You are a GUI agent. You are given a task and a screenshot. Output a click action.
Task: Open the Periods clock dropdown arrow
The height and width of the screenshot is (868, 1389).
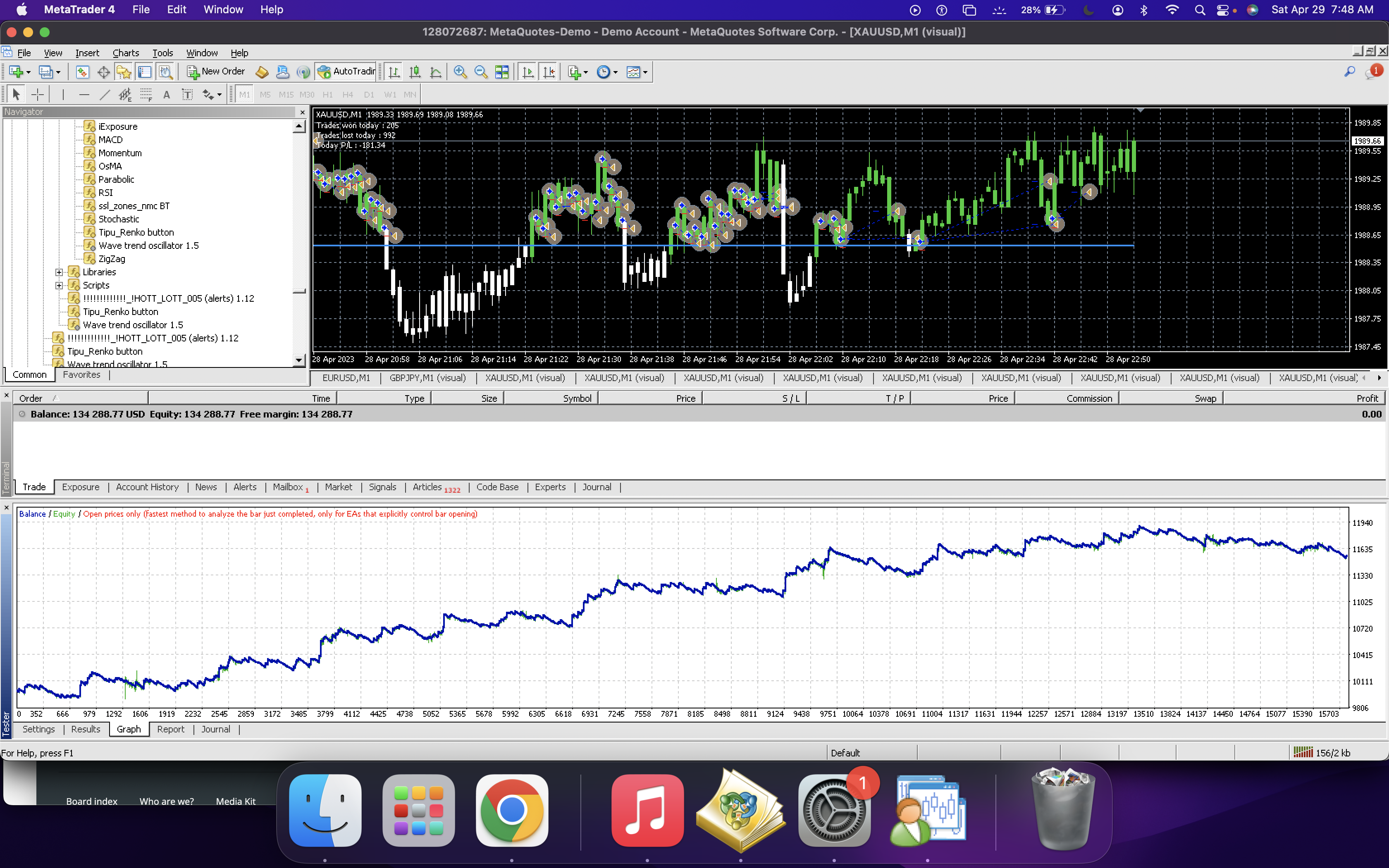point(615,72)
